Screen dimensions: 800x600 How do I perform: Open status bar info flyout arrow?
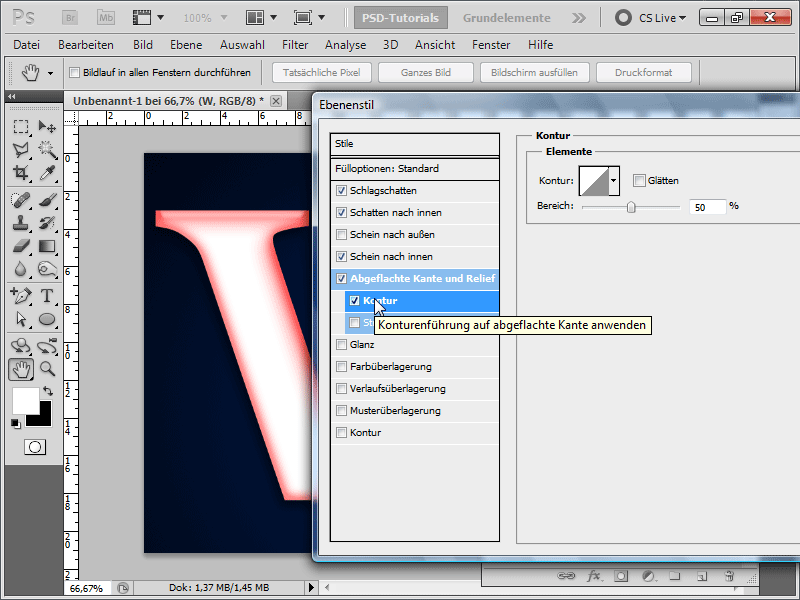[311, 588]
